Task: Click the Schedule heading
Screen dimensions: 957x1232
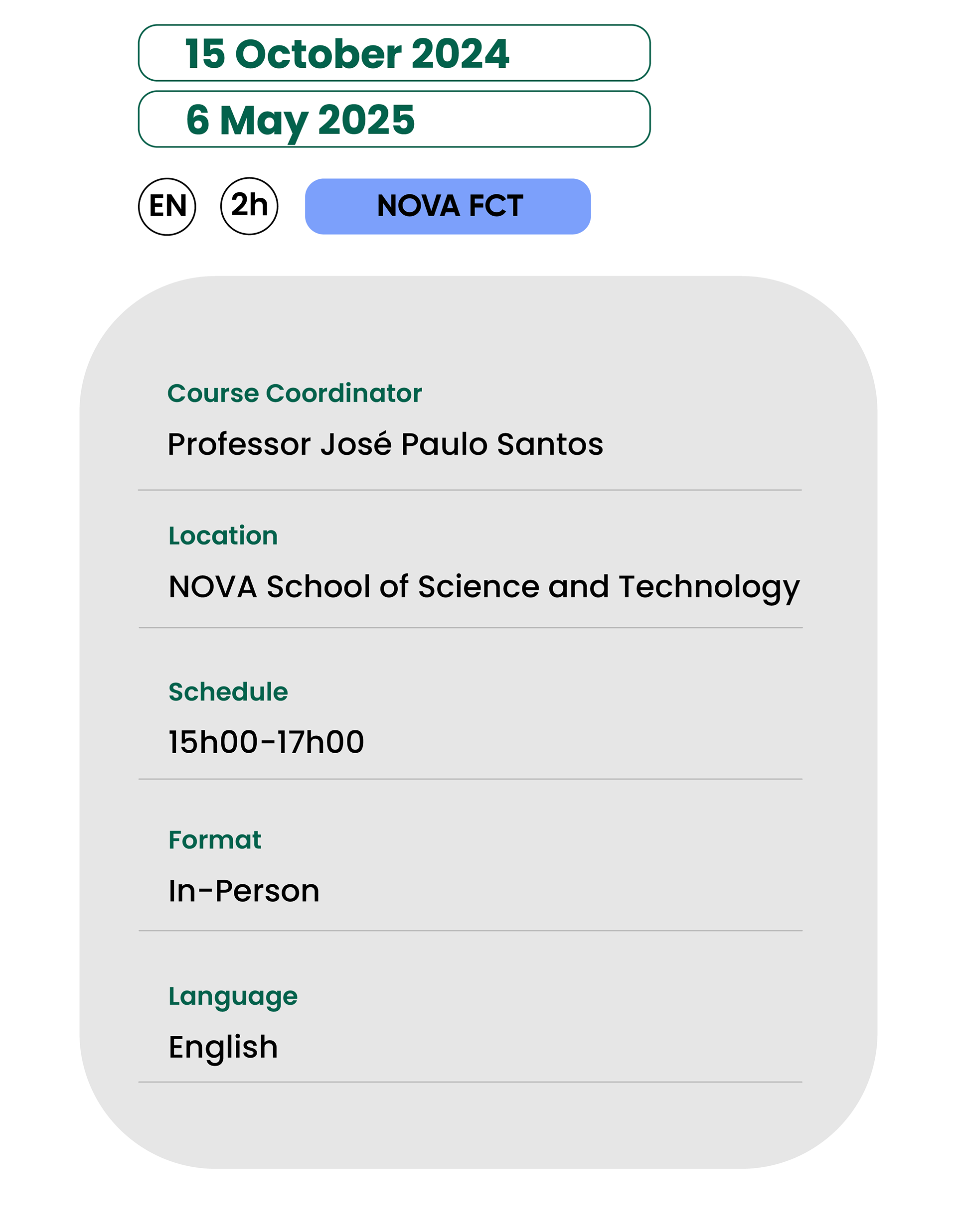Action: tap(228, 691)
